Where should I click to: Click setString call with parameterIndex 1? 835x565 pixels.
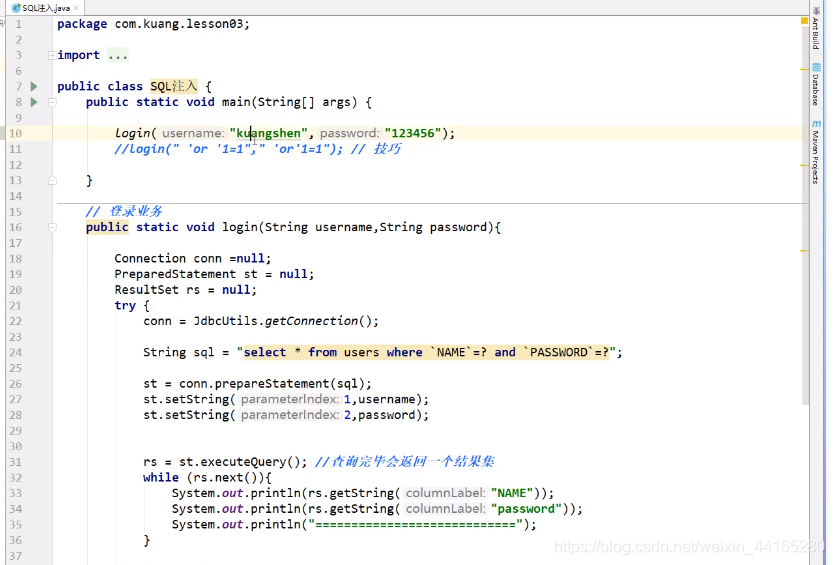pyautogui.click(x=285, y=399)
